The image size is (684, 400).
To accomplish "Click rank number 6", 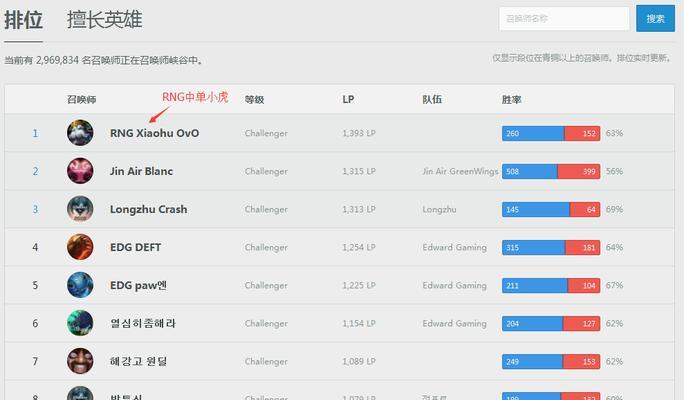I will point(35,323).
